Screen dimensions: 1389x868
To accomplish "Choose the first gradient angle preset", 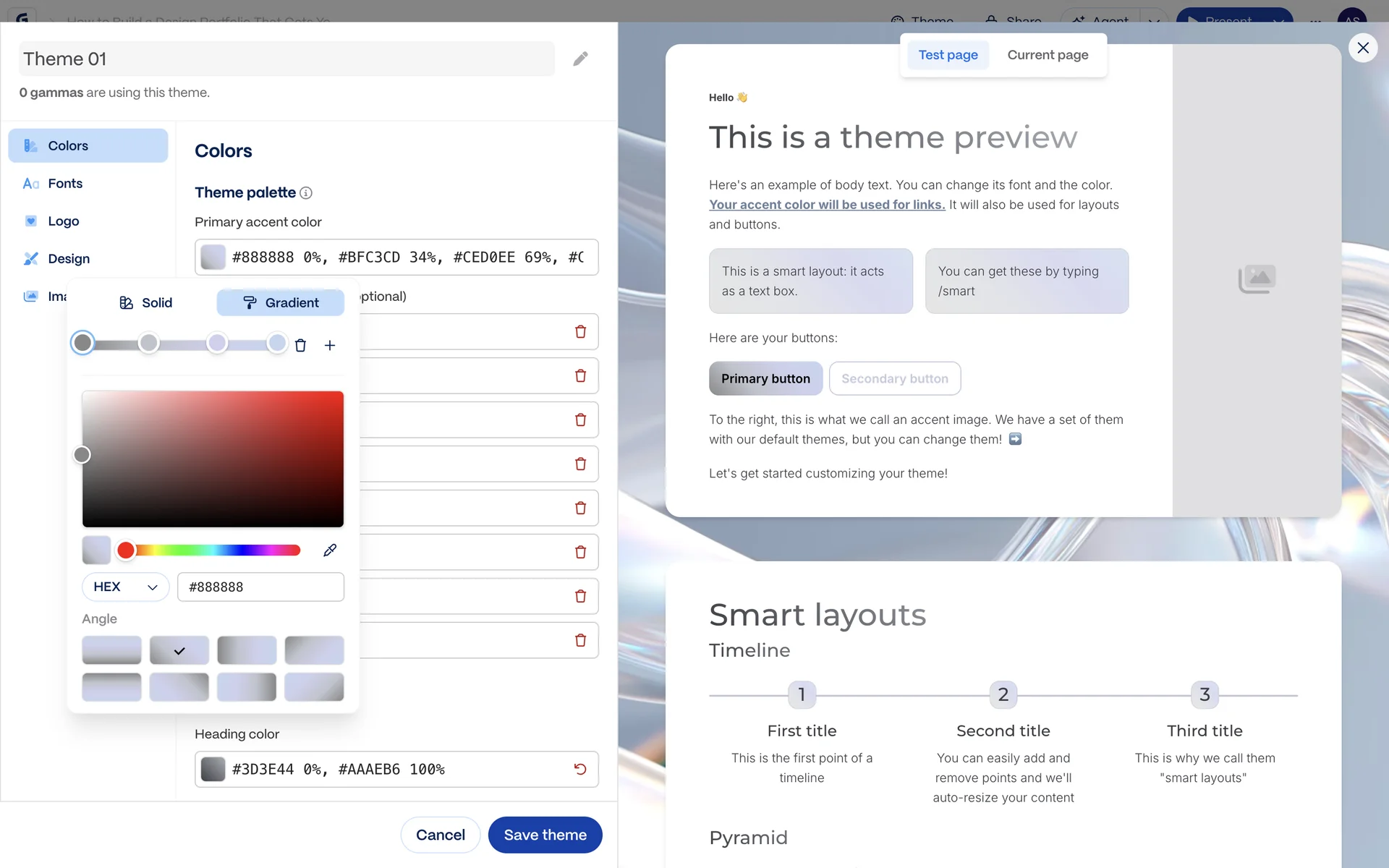I will point(111,650).
